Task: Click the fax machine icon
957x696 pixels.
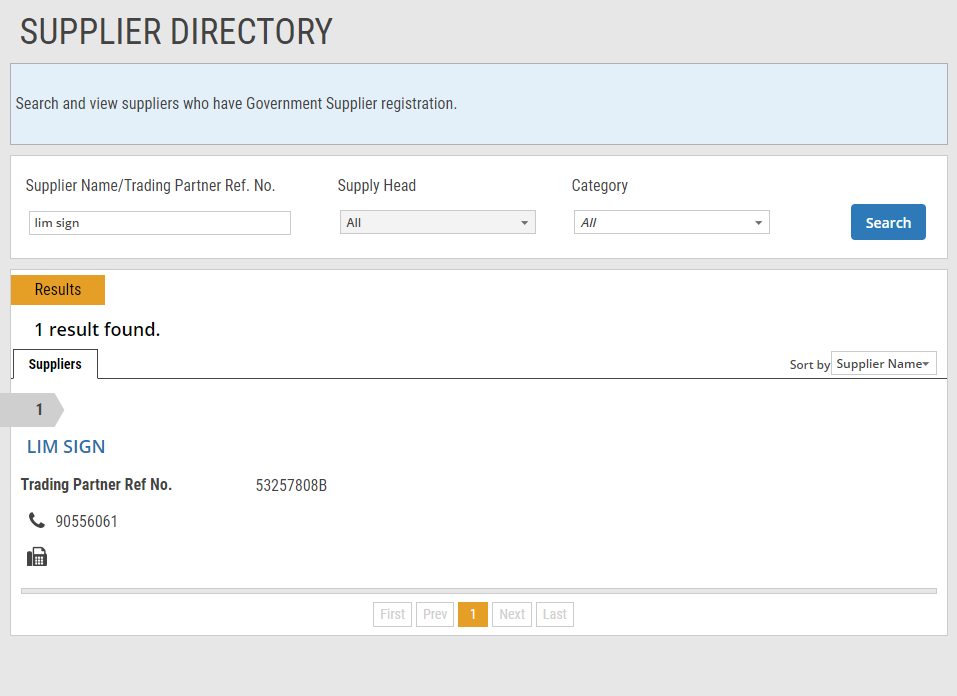Action: click(x=37, y=557)
